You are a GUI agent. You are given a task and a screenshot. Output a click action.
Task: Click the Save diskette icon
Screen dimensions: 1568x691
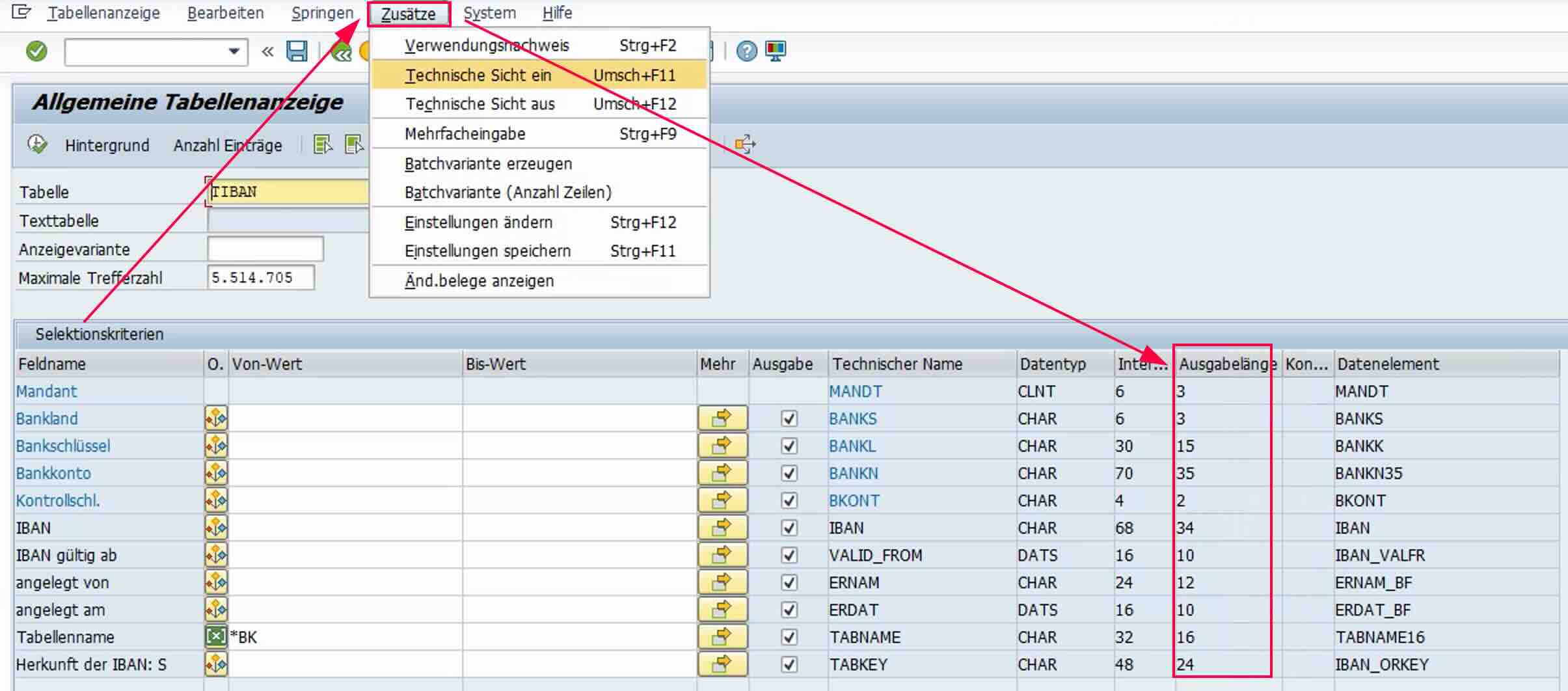tap(297, 51)
